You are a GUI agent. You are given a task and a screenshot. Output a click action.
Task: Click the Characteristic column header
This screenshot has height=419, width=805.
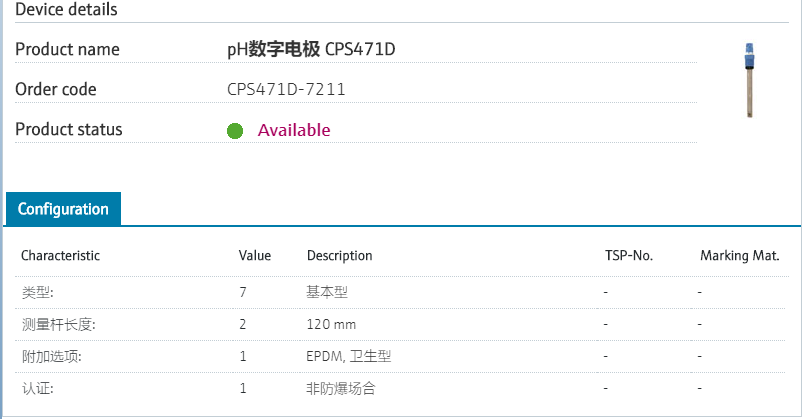tap(60, 256)
